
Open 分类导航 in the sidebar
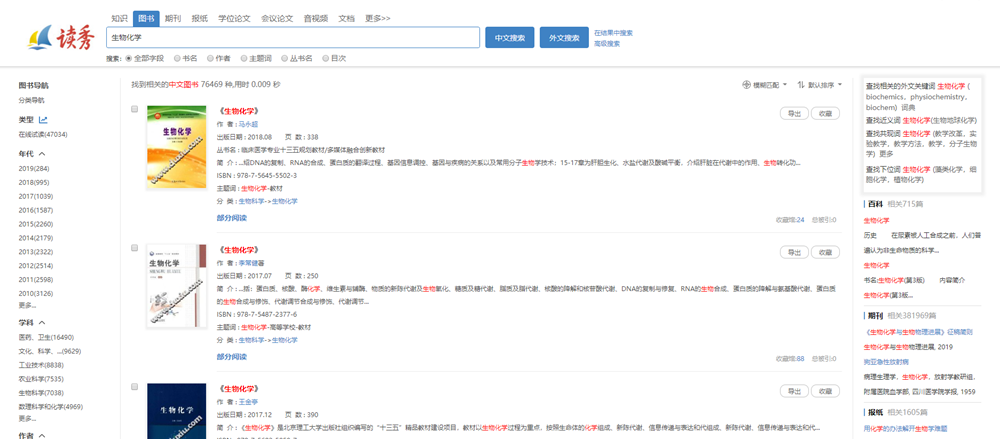point(31,100)
